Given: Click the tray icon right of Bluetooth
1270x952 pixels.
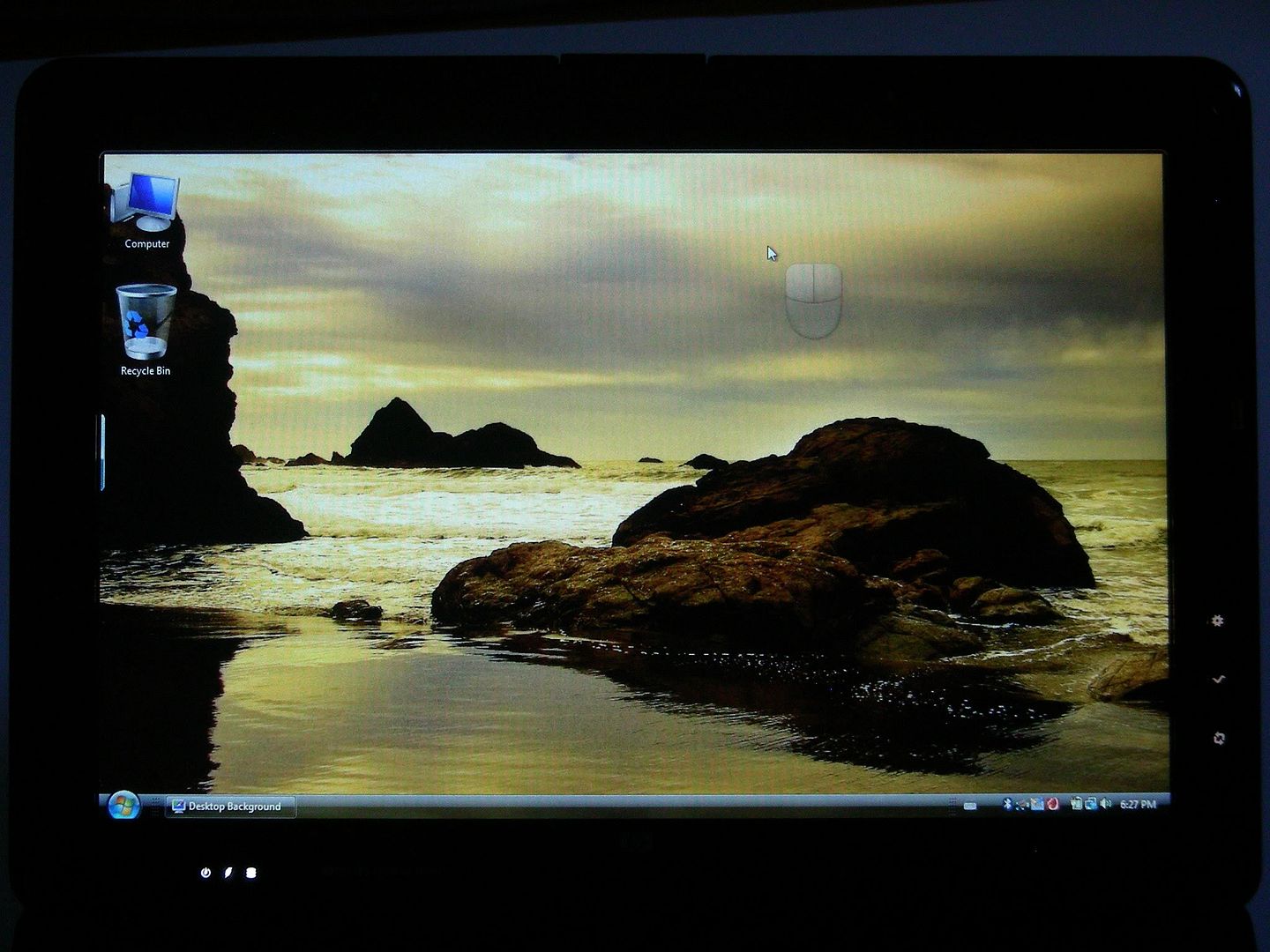Looking at the screenshot, I should click(1021, 805).
